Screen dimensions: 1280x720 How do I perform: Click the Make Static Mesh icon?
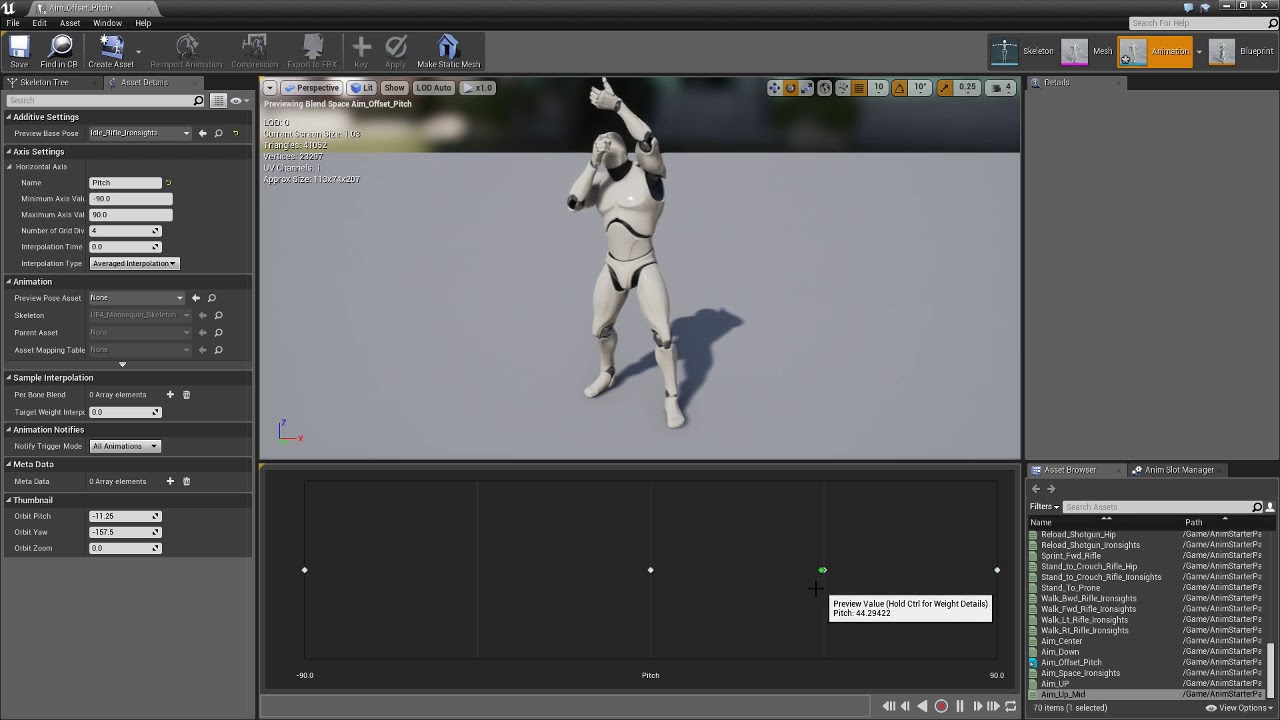point(448,51)
